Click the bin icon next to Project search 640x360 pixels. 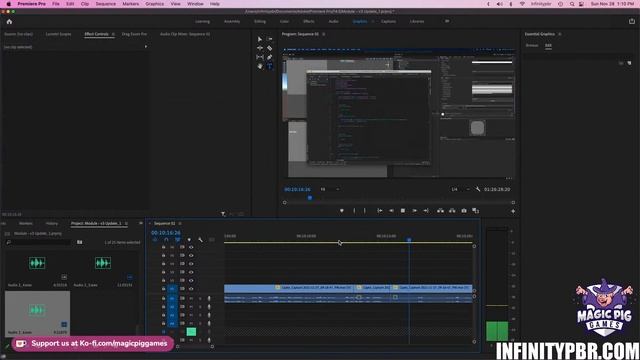pos(80,242)
